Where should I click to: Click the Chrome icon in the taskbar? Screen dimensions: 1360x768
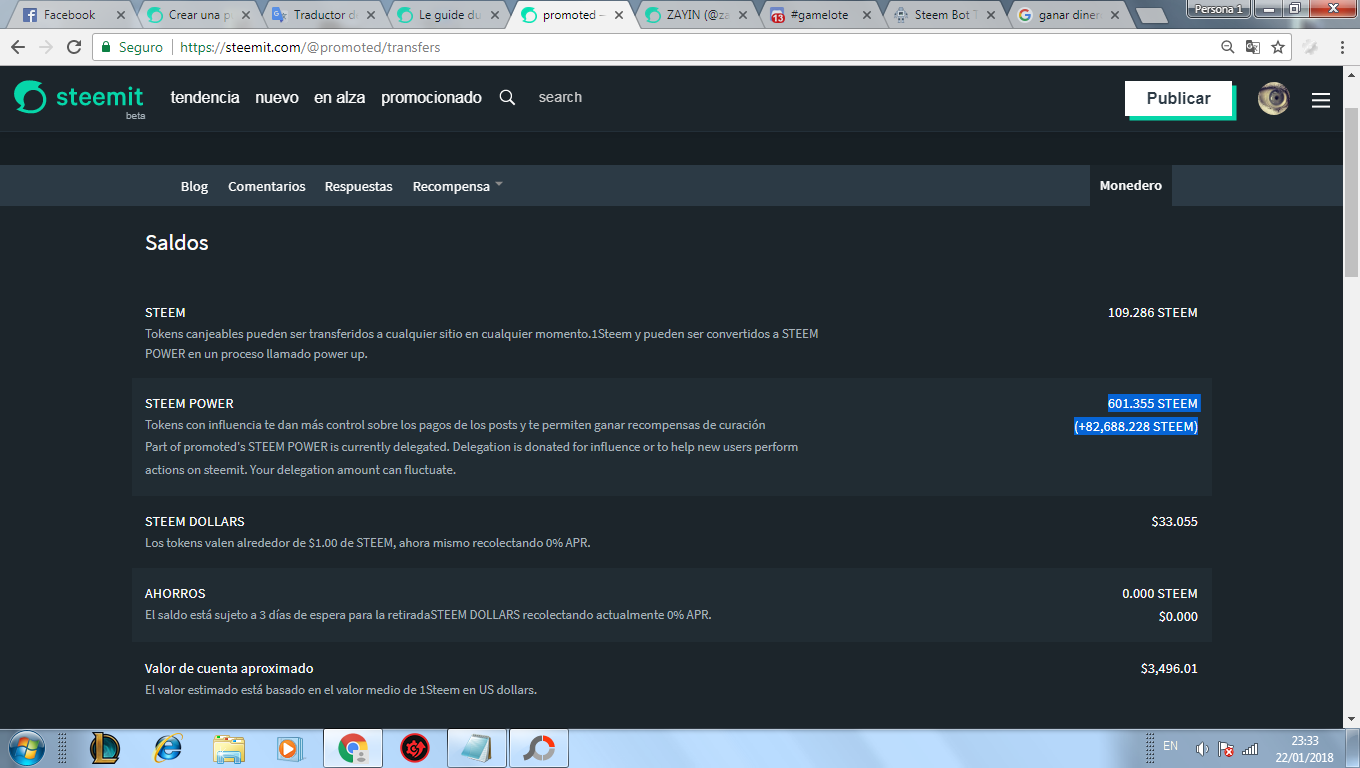(353, 748)
